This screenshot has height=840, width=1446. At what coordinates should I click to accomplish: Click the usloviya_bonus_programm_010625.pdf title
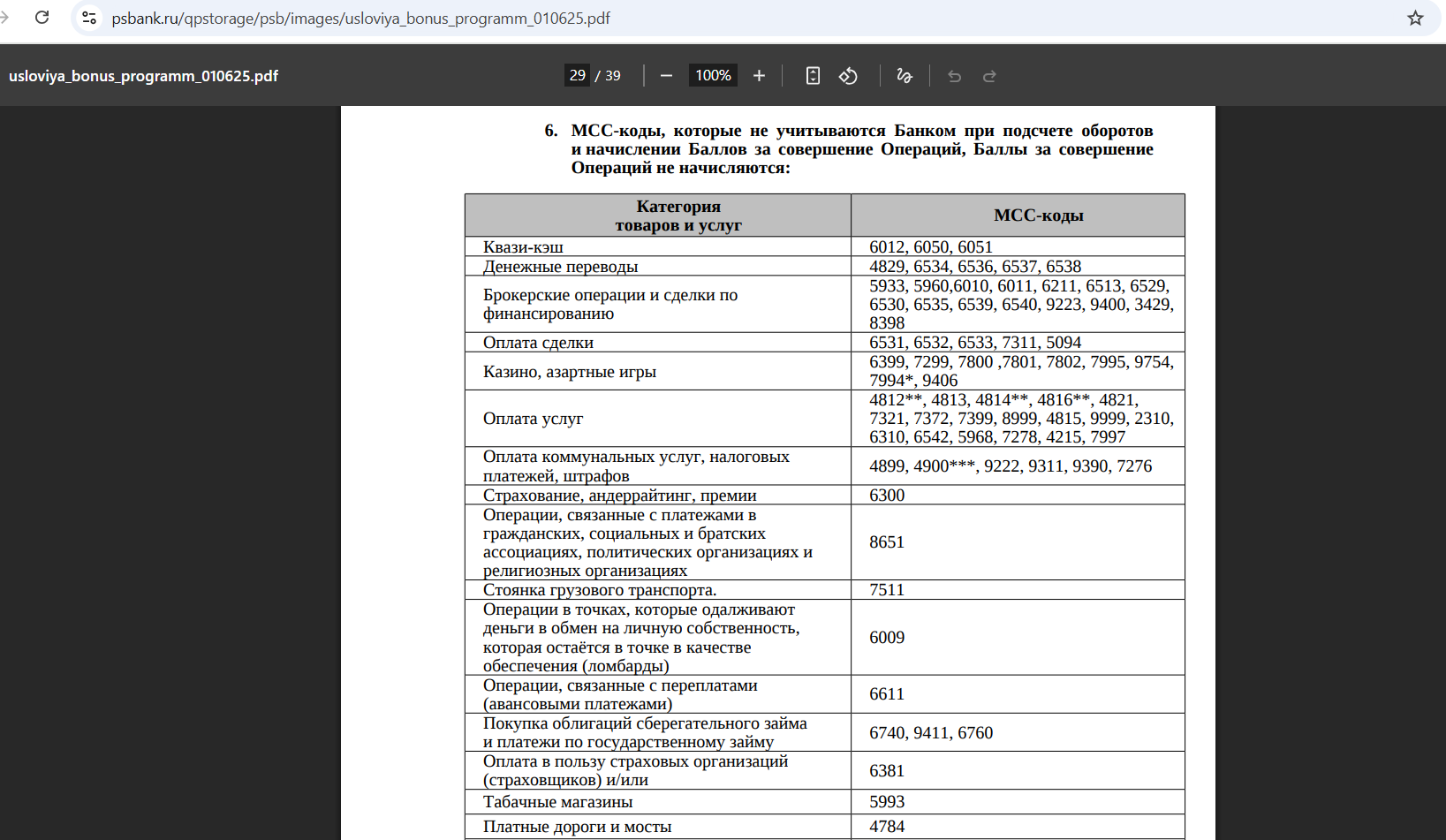coord(143,76)
